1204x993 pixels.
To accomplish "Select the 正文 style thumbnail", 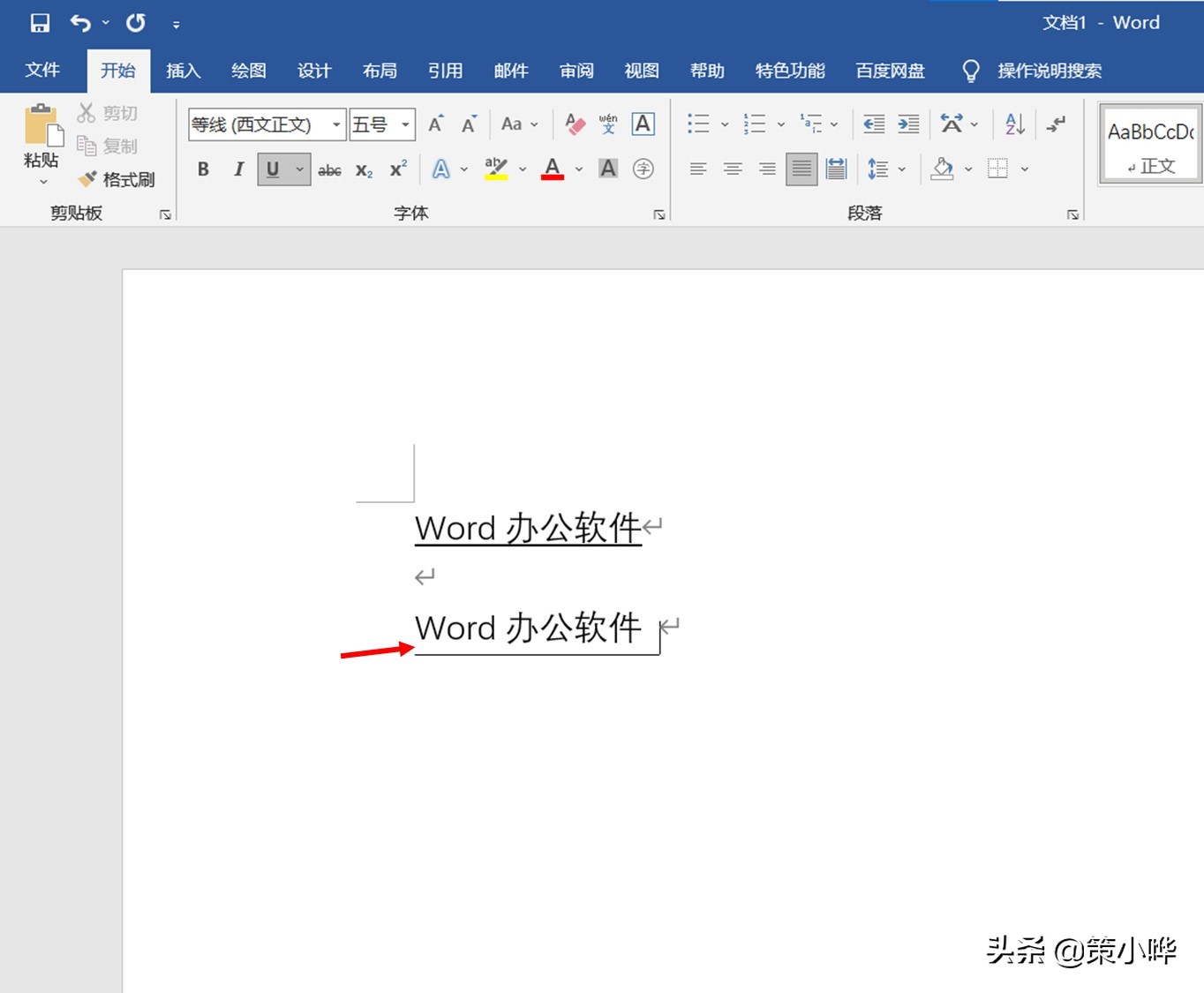I will (x=1151, y=144).
